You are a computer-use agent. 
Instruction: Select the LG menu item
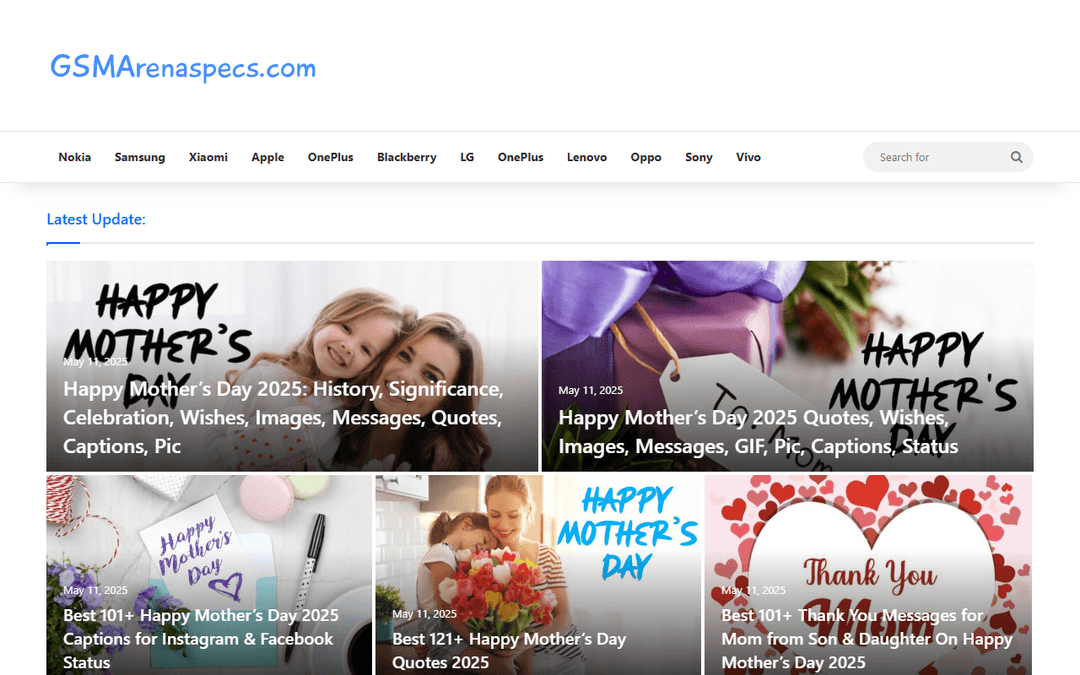[467, 157]
